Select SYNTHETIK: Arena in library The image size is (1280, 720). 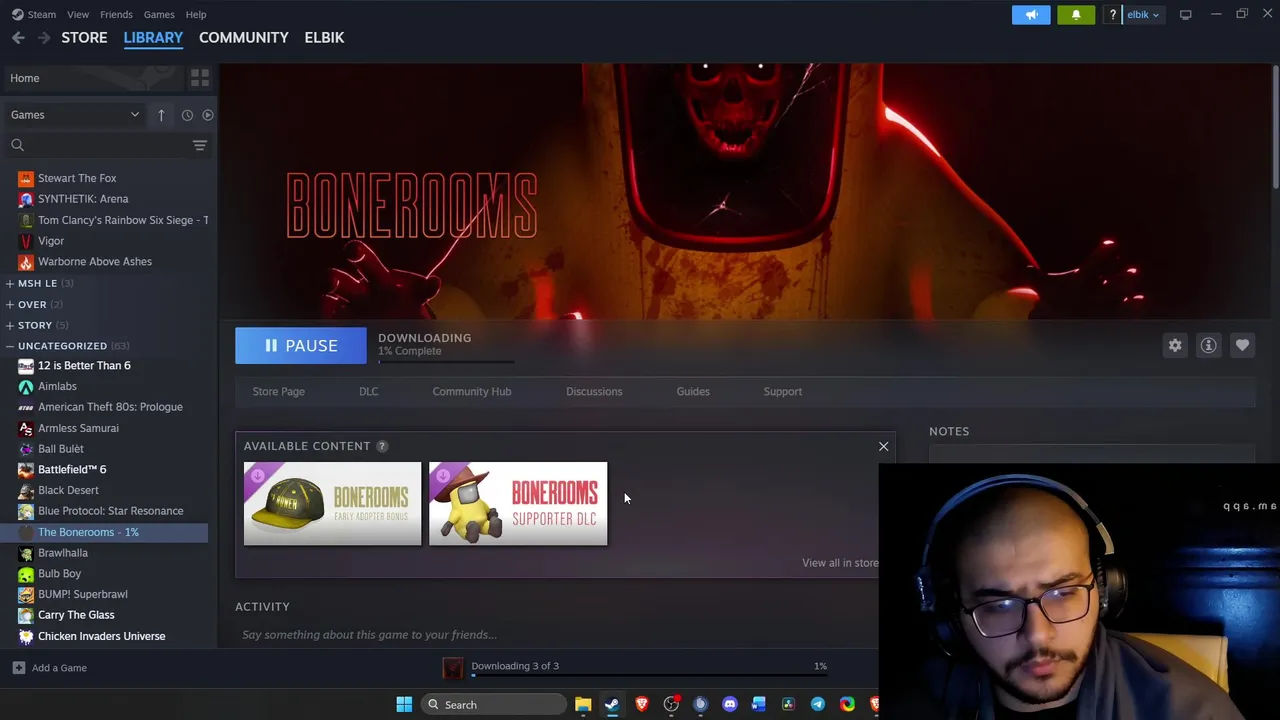point(83,199)
